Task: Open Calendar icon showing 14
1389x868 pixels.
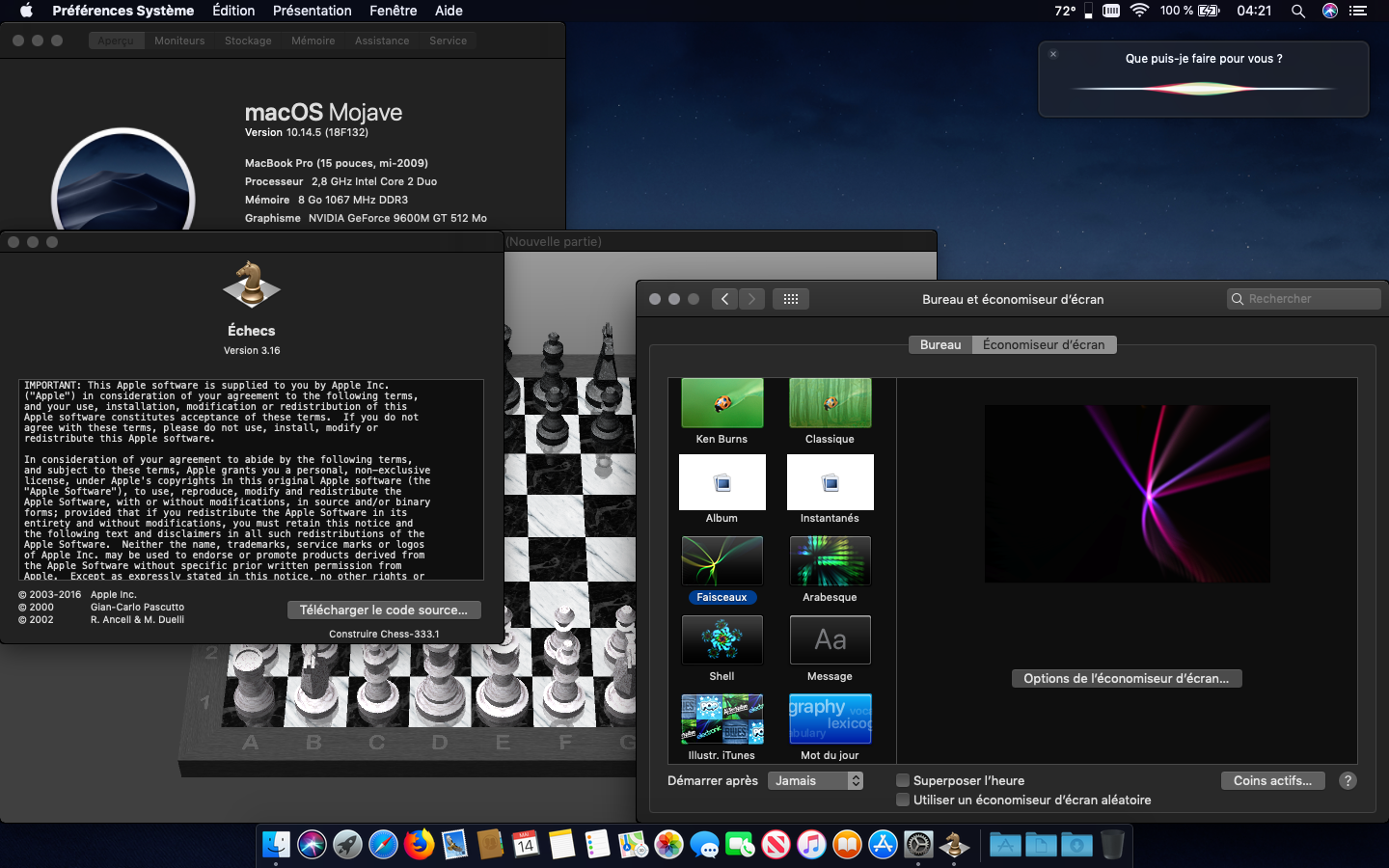Action: pyautogui.click(x=526, y=845)
